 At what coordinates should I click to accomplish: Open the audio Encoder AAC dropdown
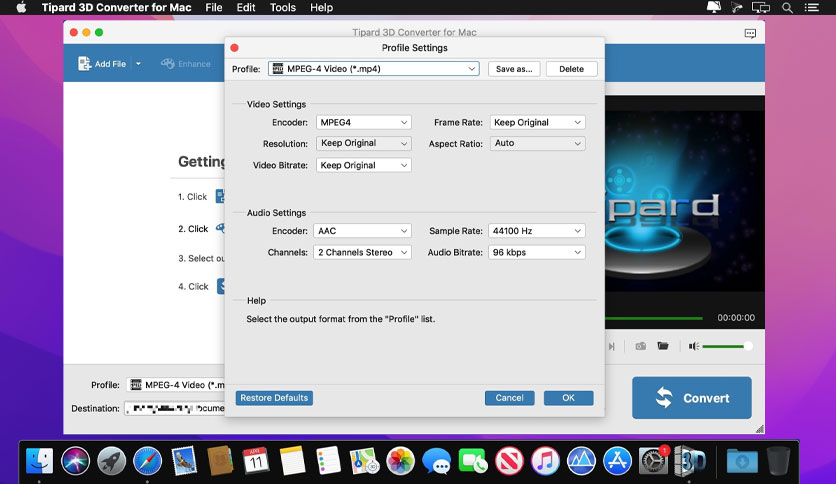pos(362,231)
